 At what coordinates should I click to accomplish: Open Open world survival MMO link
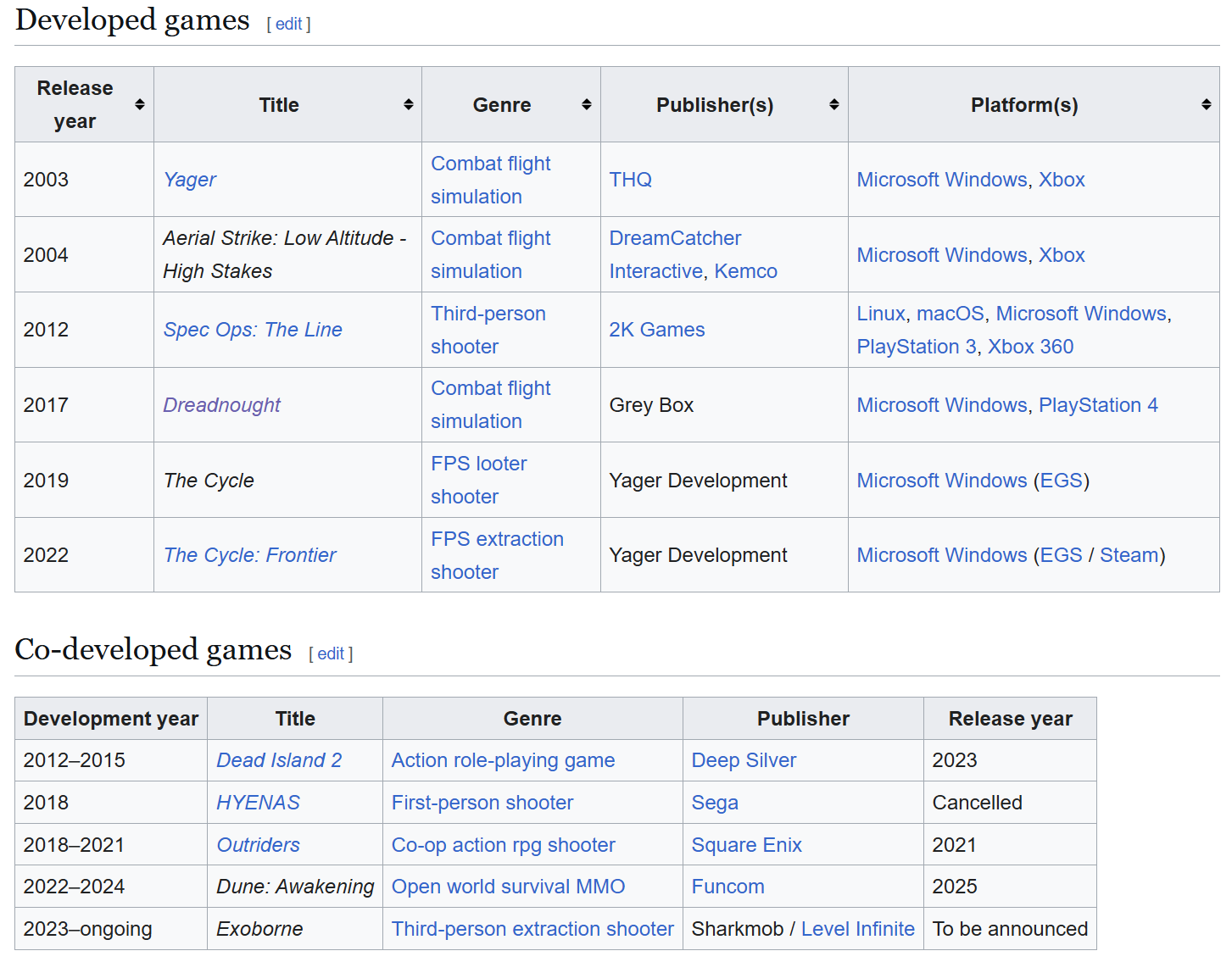[x=508, y=887]
